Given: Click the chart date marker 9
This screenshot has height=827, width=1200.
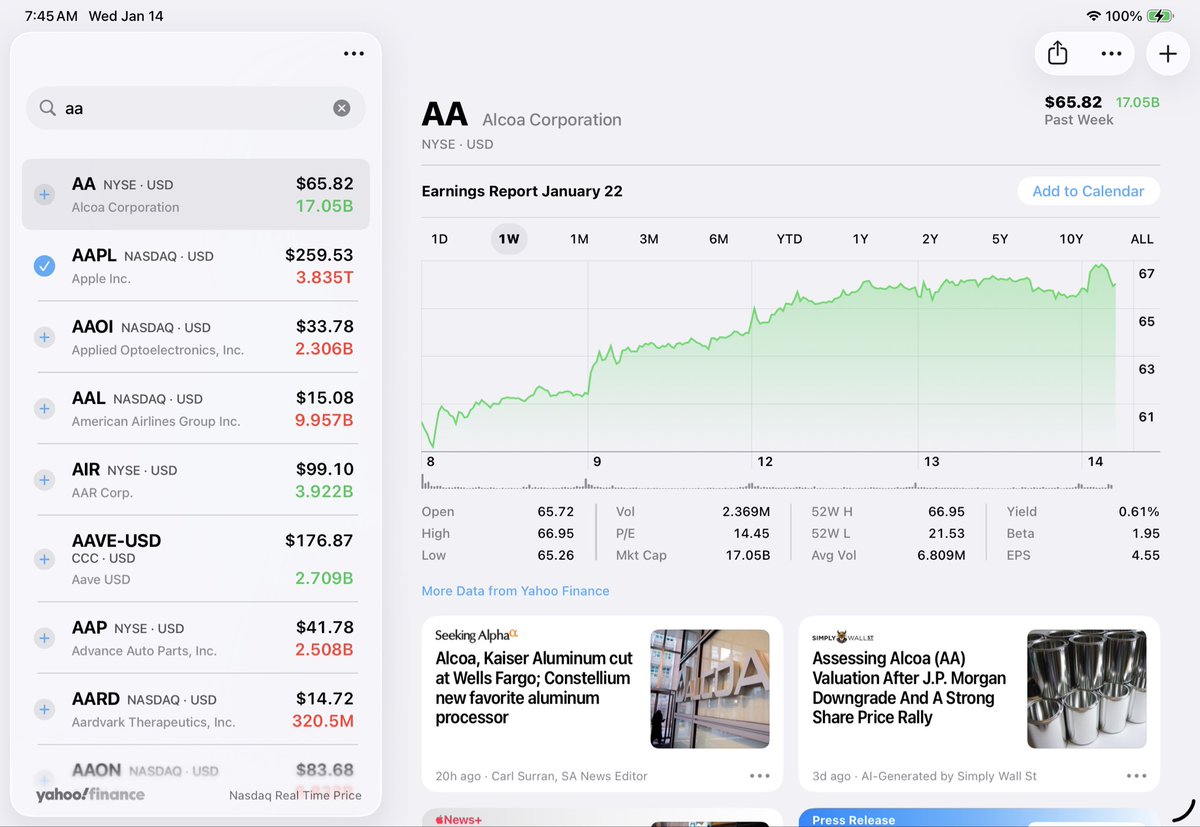Looking at the screenshot, I should [x=597, y=461].
